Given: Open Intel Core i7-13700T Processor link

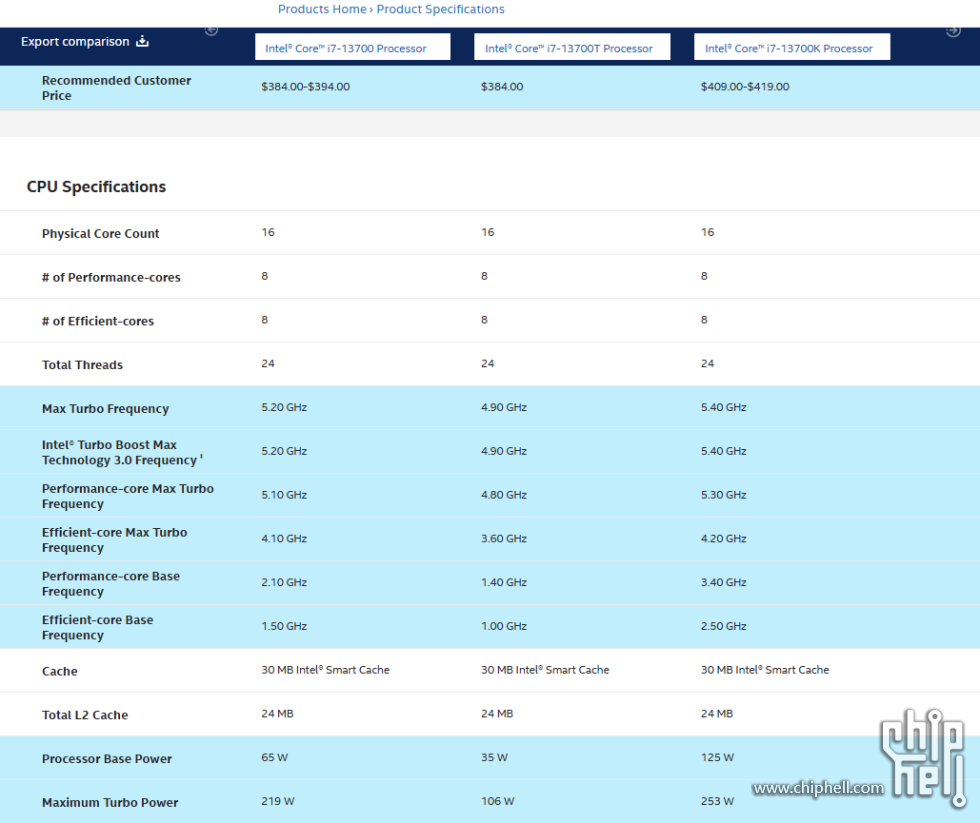Looking at the screenshot, I should [572, 47].
